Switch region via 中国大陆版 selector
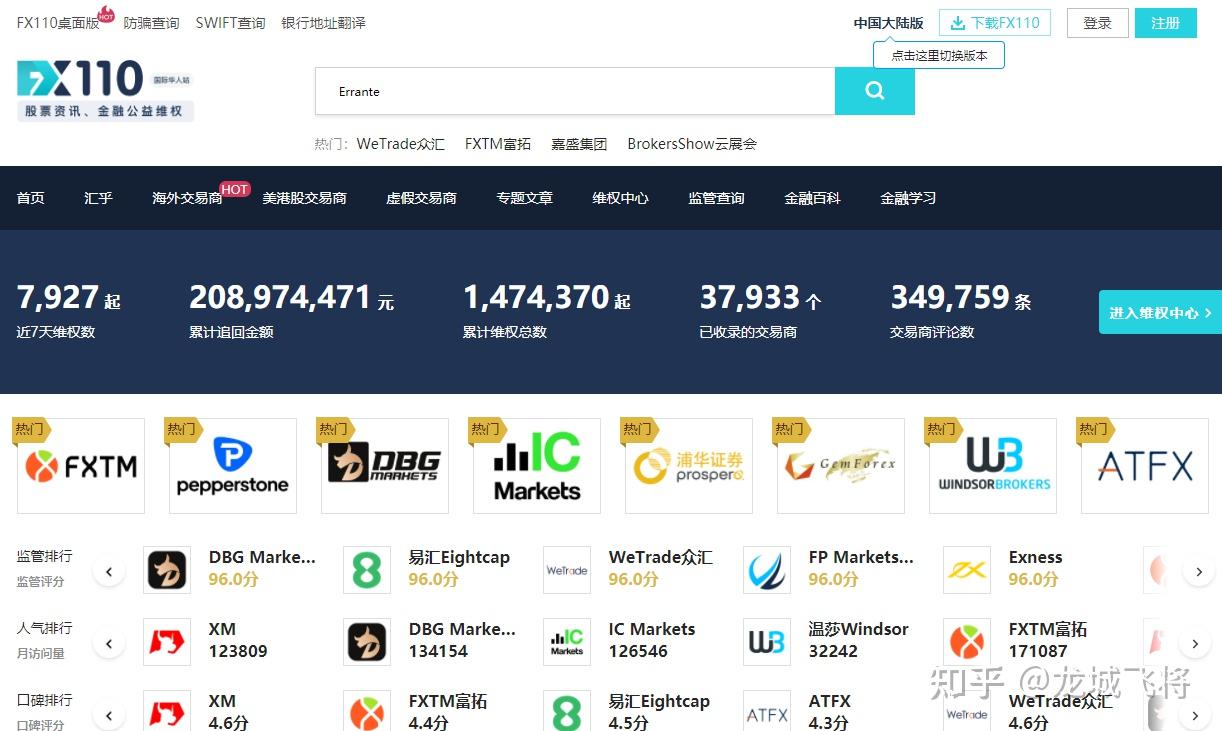Image resolution: width=1222 pixels, height=731 pixels. pos(888,23)
